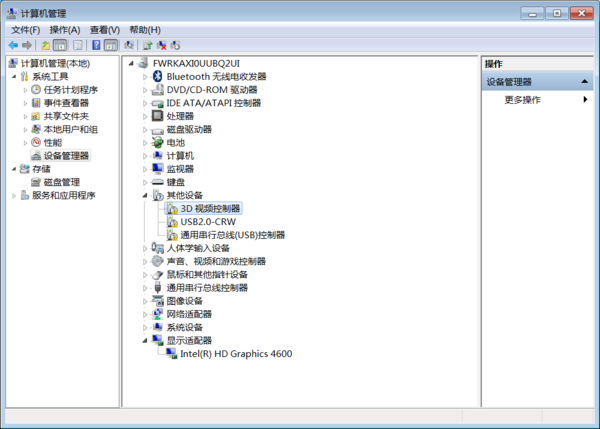The width and height of the screenshot is (600, 429).
Task: Toggle the Show/Hide Console Tree toolbar icon
Action: pos(60,46)
